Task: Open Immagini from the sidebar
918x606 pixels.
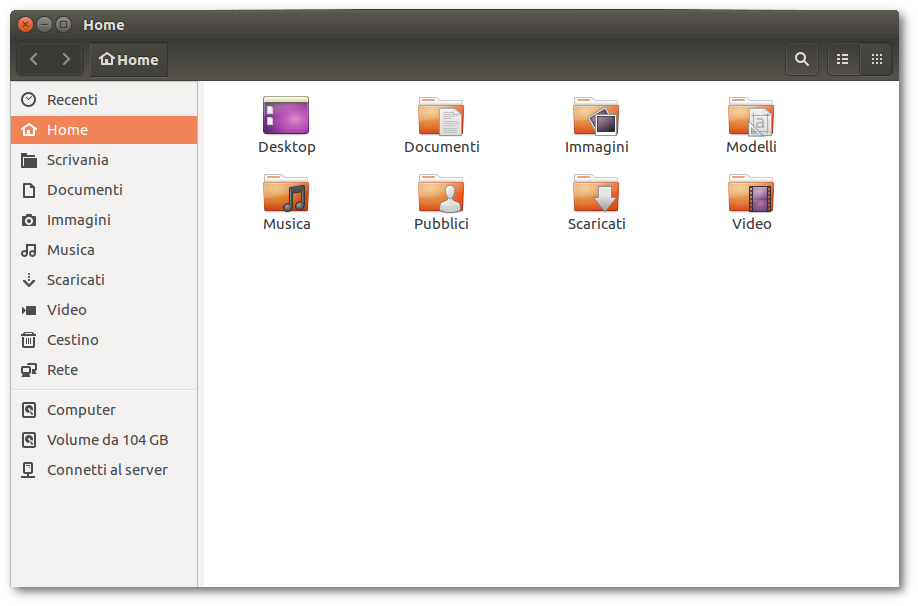Action: (104, 220)
